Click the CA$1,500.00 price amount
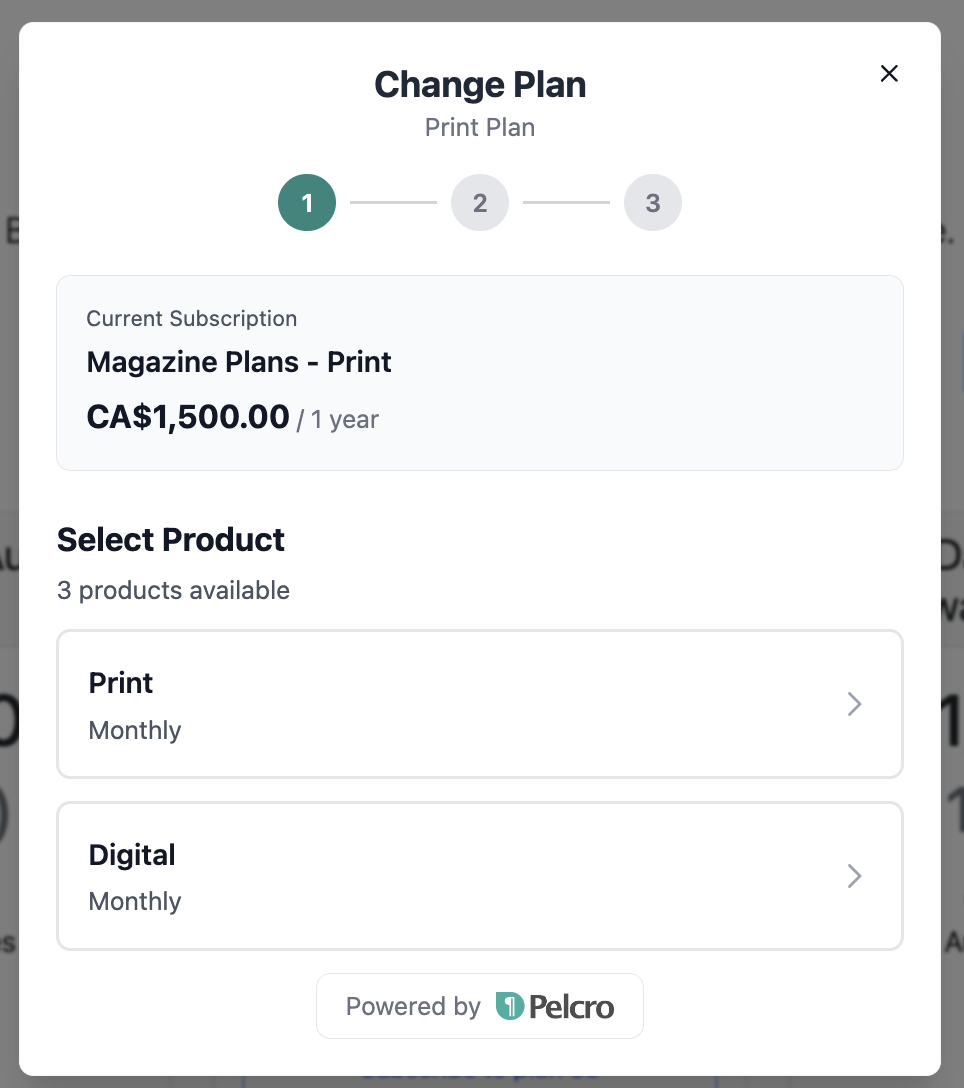Image resolution: width=964 pixels, height=1088 pixels. point(188,417)
